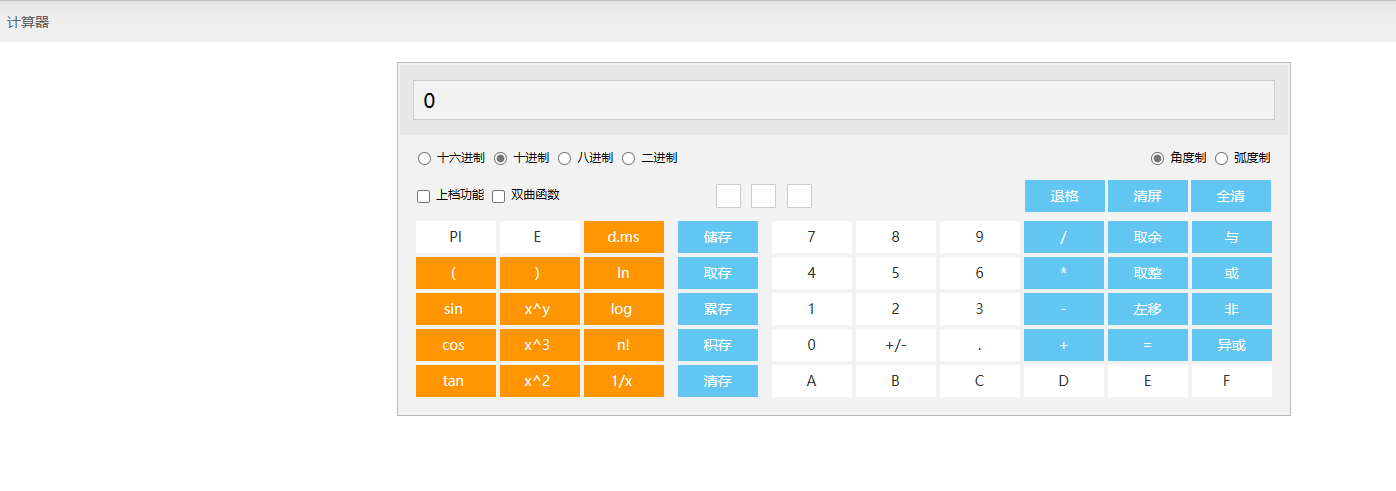1396x491 pixels.
Task: Click the x^y power button
Action: (x=539, y=309)
